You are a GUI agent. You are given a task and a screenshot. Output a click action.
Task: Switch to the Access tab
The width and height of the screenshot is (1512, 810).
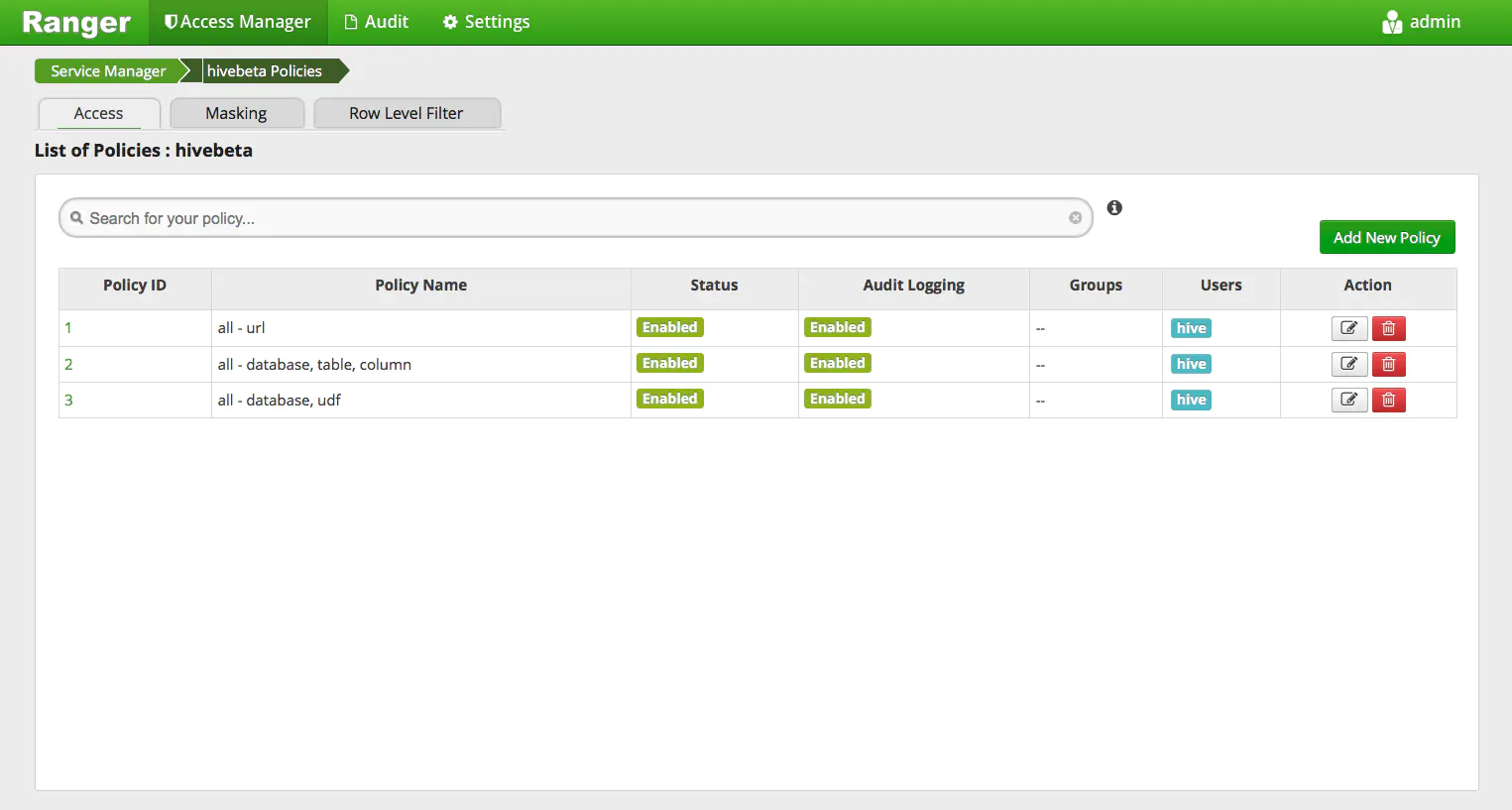click(x=99, y=113)
